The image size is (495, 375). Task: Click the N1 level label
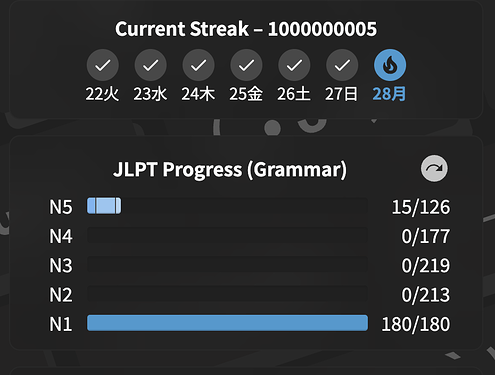click(x=61, y=324)
